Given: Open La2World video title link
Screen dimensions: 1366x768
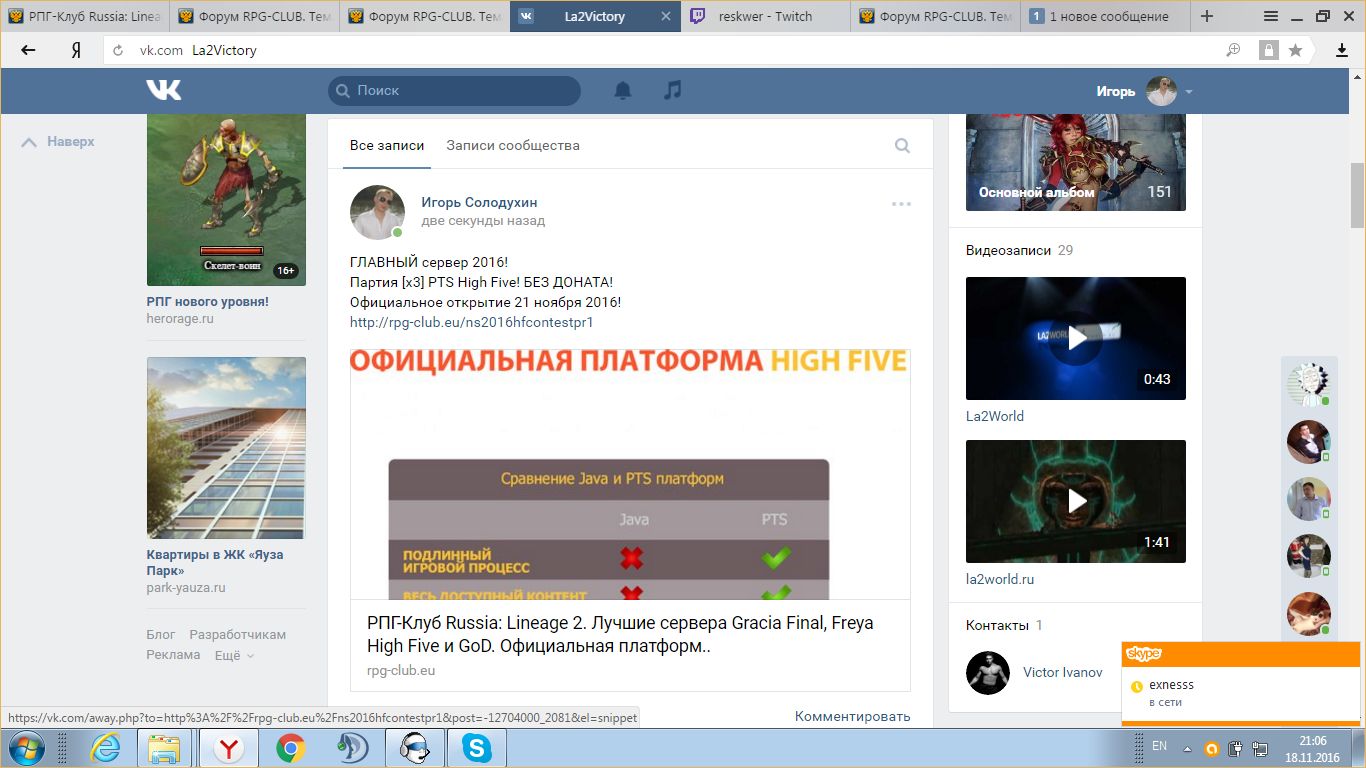Looking at the screenshot, I should click(995, 416).
